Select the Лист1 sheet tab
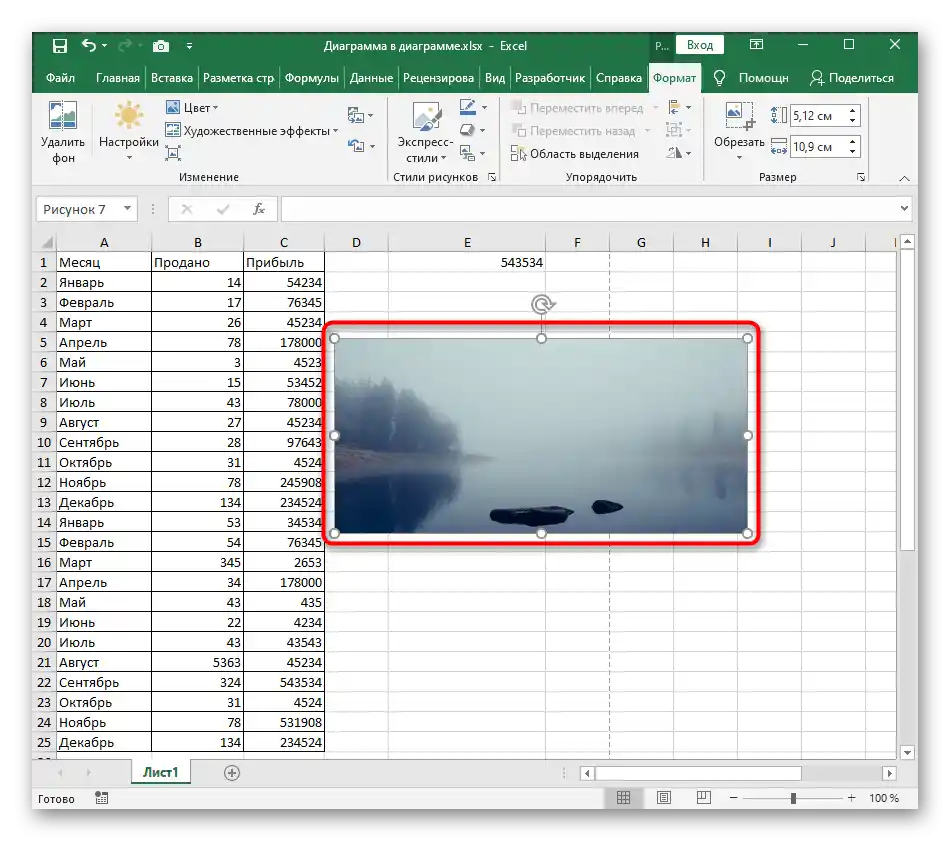950x841 pixels. pos(161,772)
